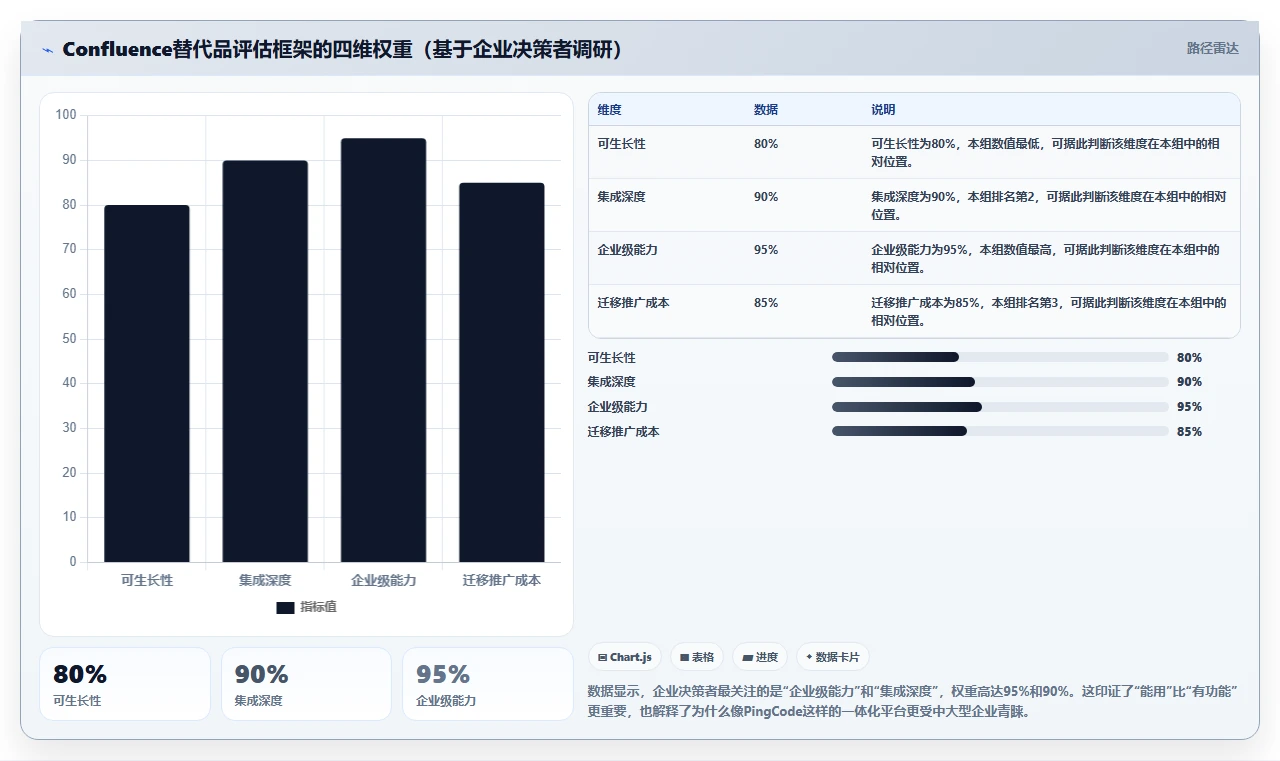
Task: Click the 数据 column header
Action: click(766, 110)
